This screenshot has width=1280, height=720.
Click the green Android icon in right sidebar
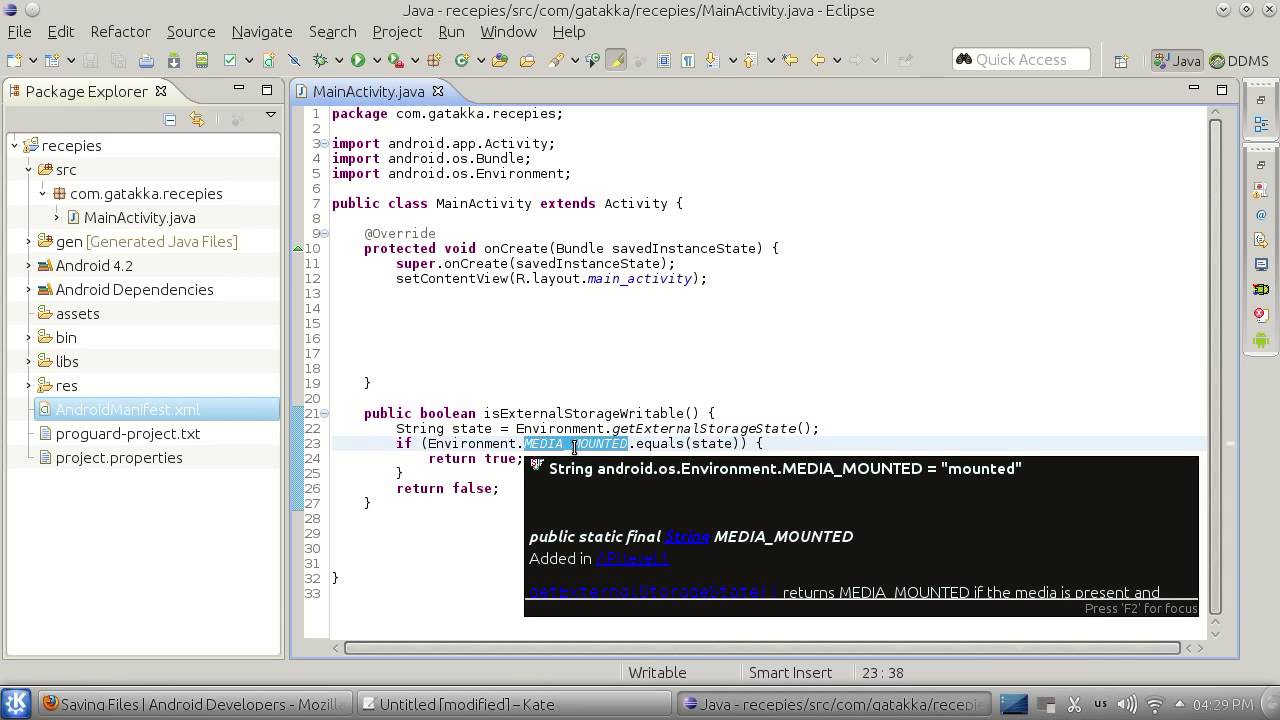pos(1261,340)
